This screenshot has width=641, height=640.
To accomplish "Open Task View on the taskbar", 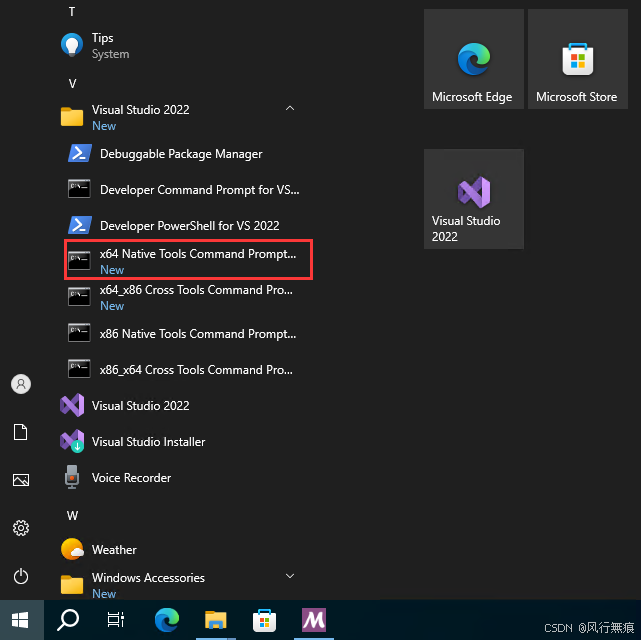I will 116,620.
